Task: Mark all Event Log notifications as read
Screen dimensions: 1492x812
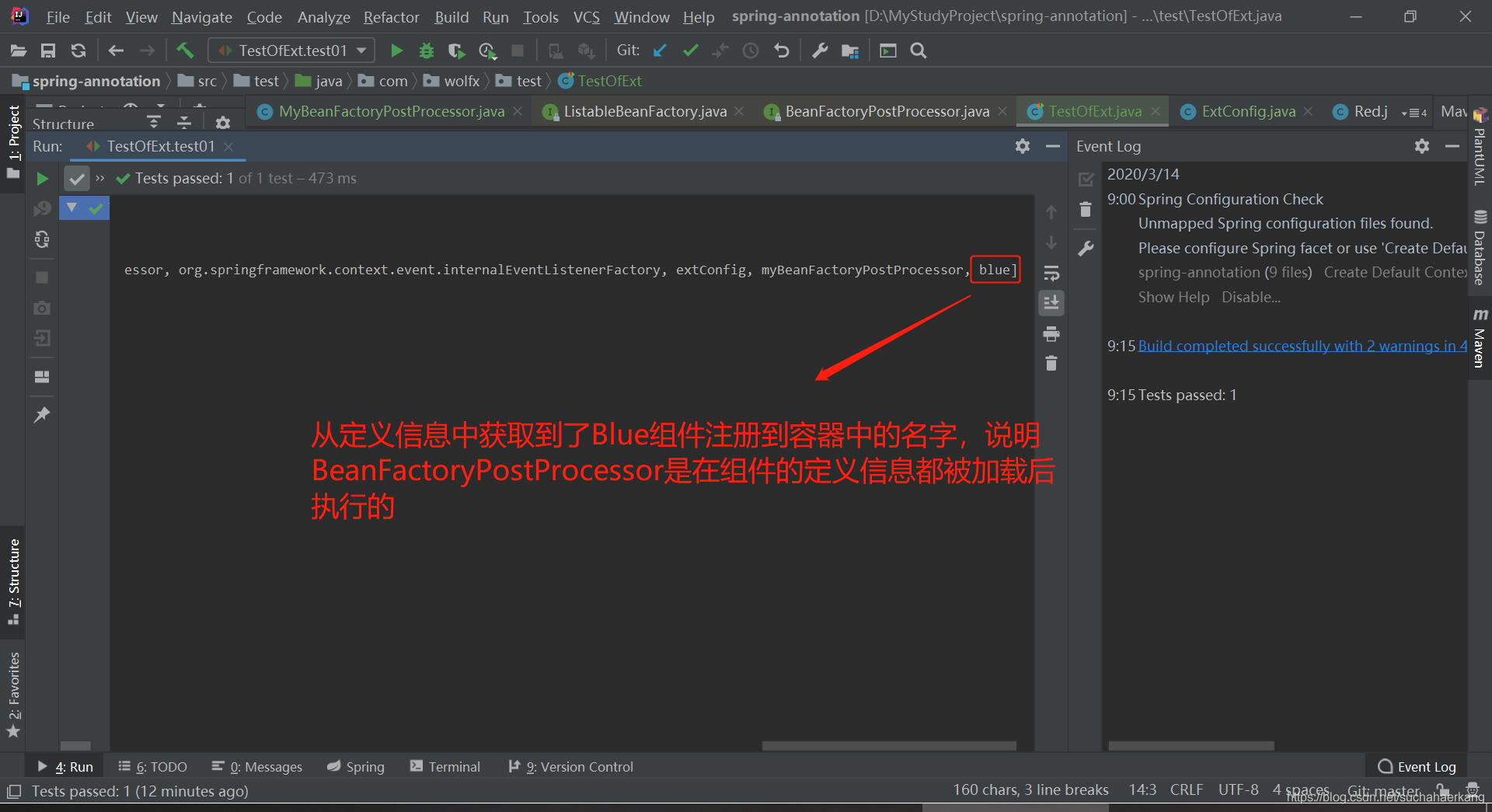Action: tap(1086, 179)
